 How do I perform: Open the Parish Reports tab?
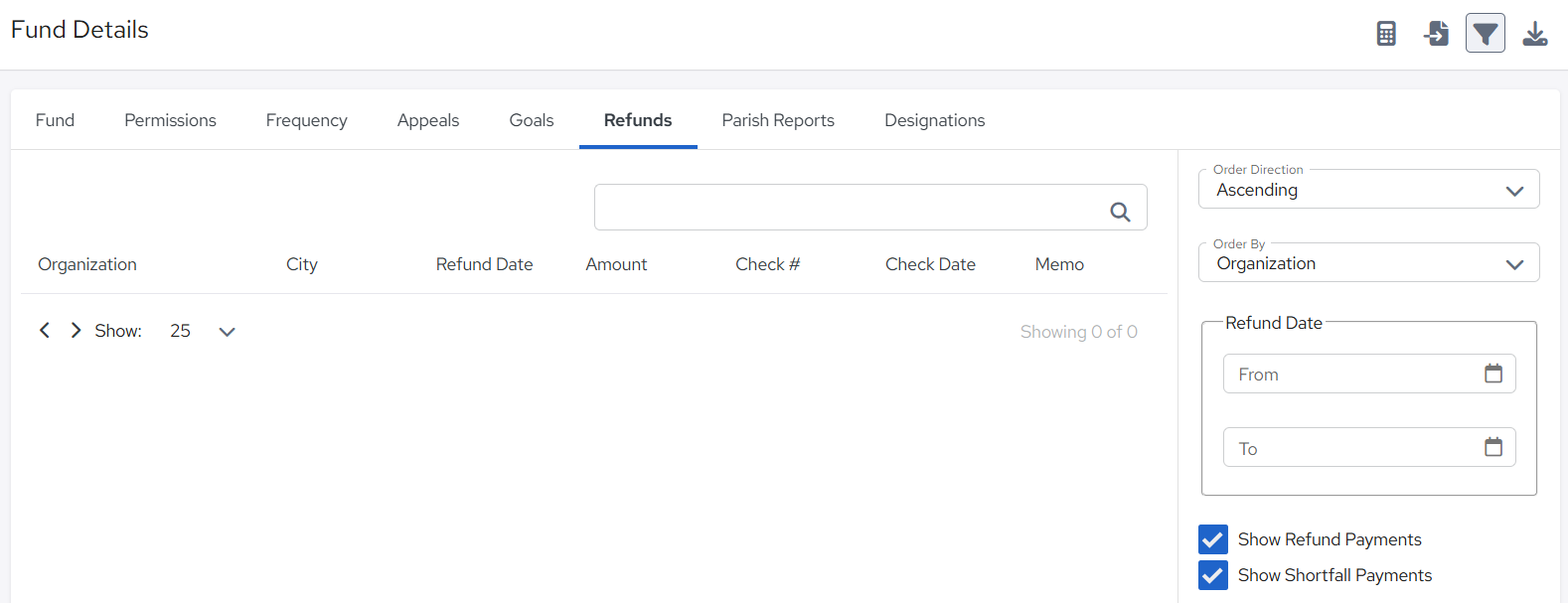click(778, 120)
